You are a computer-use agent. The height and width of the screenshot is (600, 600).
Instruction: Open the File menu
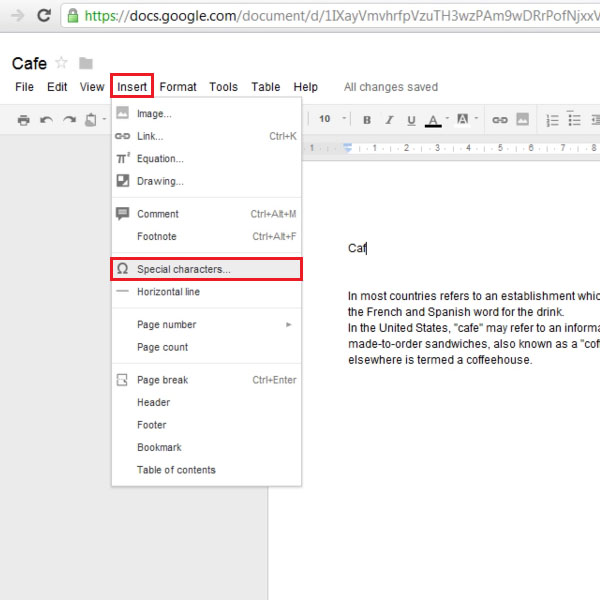tap(24, 87)
